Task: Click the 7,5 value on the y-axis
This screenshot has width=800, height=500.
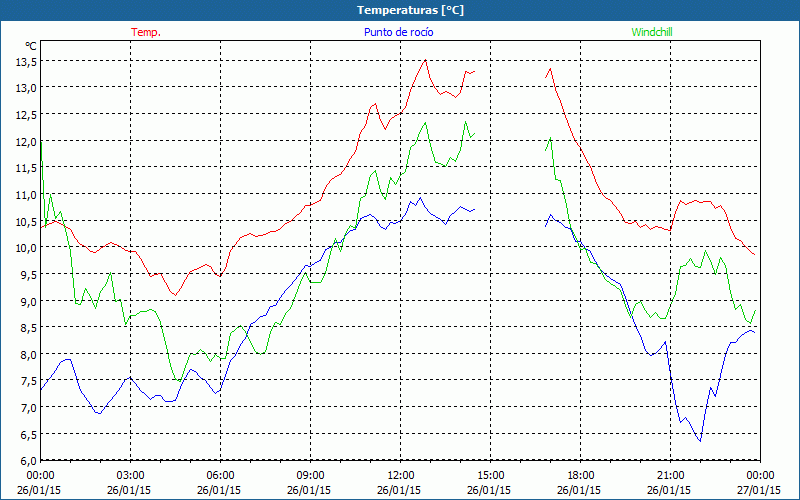Action: 29,381
